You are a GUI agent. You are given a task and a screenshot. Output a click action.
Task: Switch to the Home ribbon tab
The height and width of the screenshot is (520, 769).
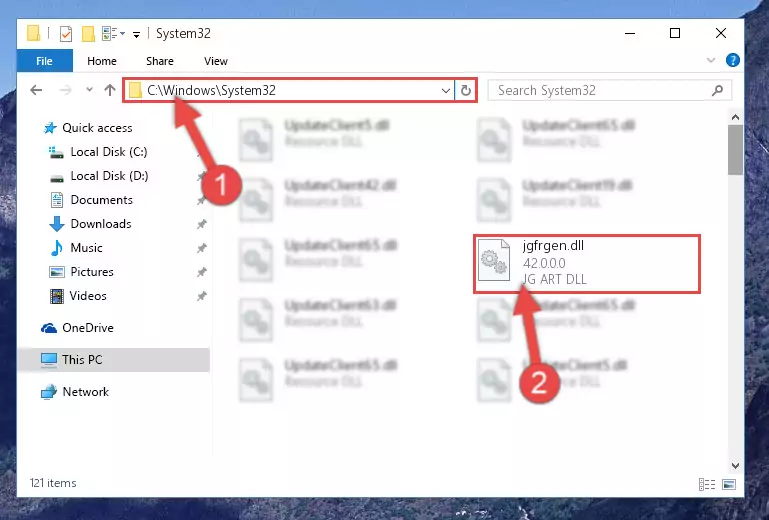pyautogui.click(x=102, y=61)
